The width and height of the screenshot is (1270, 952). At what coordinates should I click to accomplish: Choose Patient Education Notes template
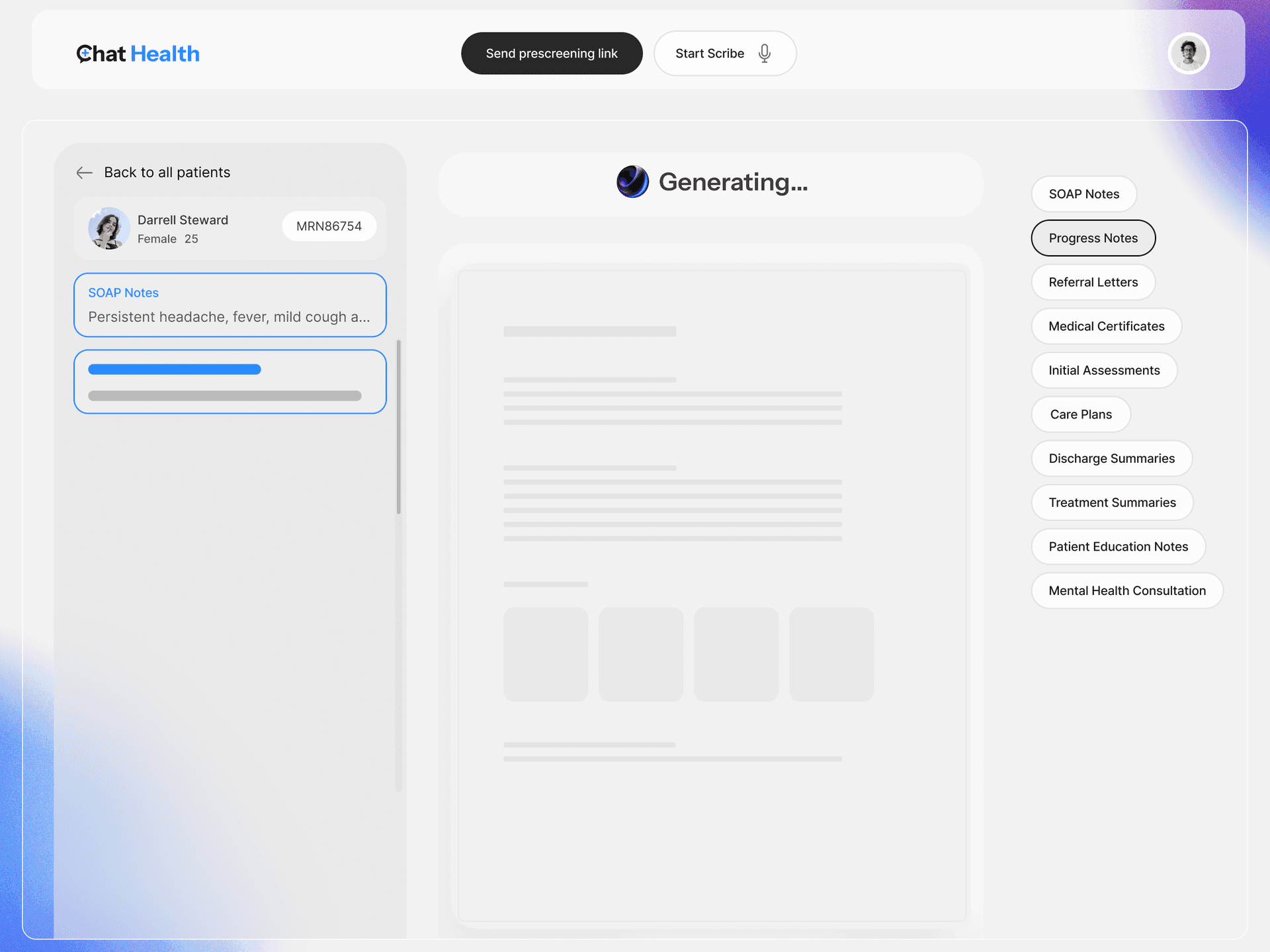coord(1119,547)
